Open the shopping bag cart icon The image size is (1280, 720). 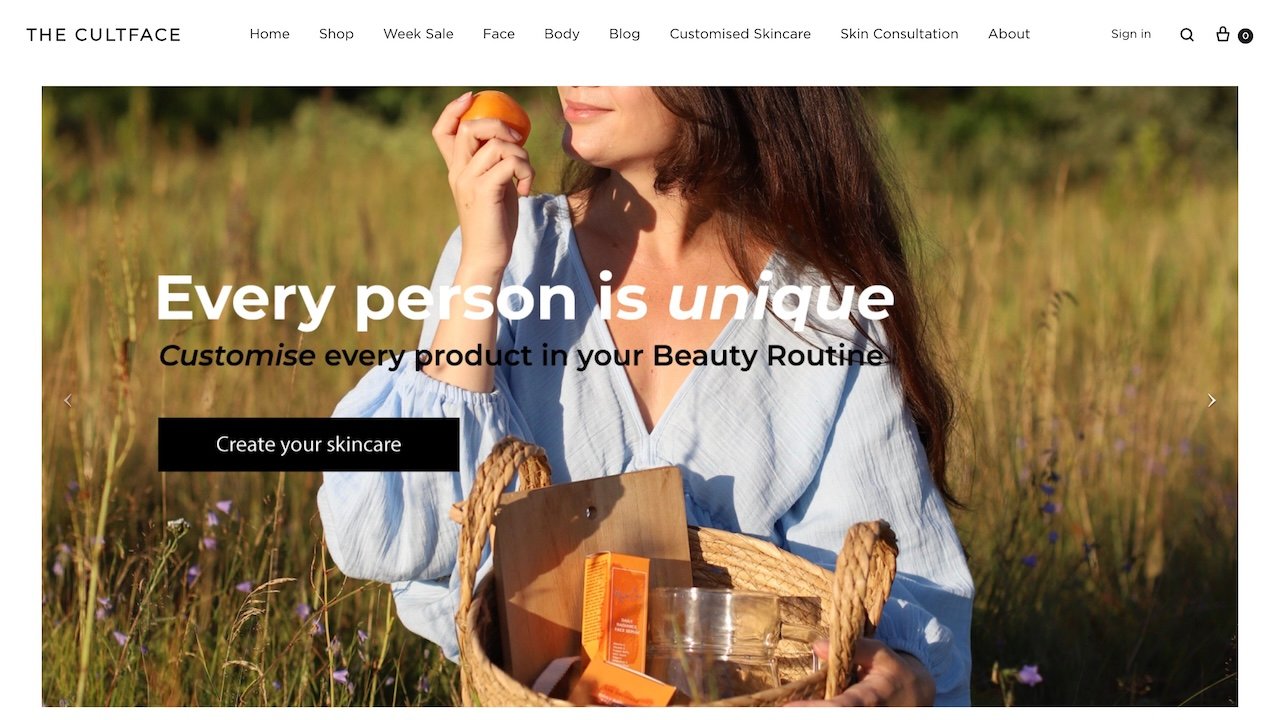[x=1222, y=34]
